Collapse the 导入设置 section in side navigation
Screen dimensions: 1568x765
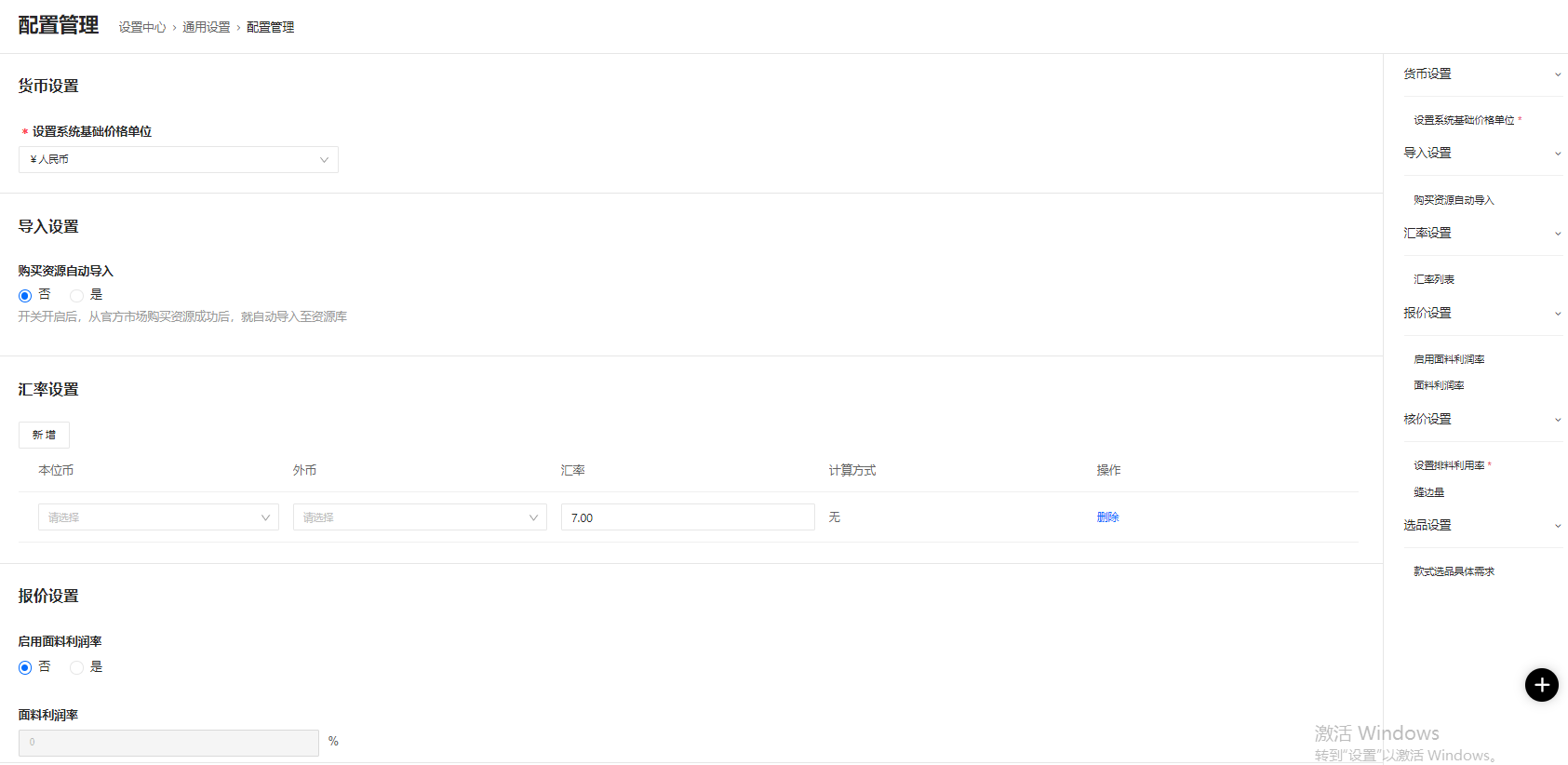1557,154
